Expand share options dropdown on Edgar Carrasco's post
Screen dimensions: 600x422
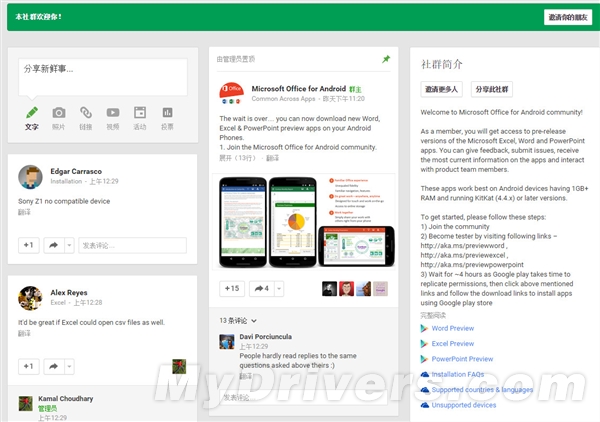click(69, 245)
